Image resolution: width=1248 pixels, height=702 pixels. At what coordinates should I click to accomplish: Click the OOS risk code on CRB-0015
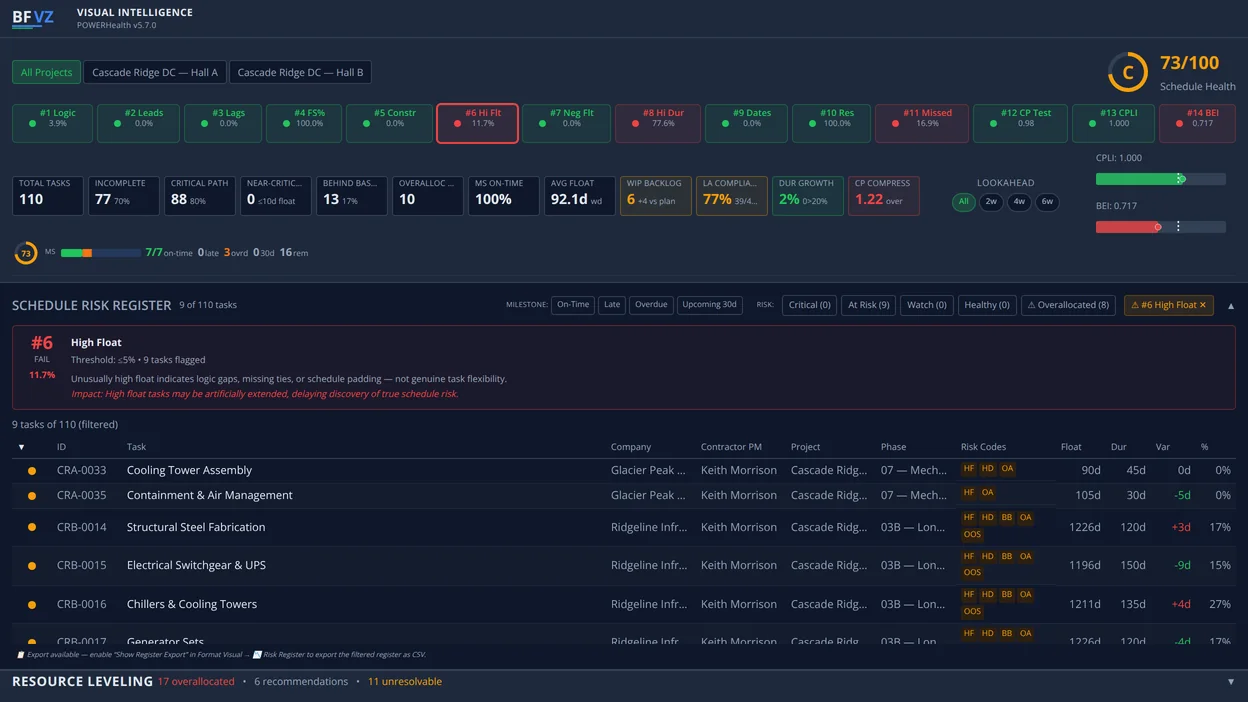(x=972, y=573)
